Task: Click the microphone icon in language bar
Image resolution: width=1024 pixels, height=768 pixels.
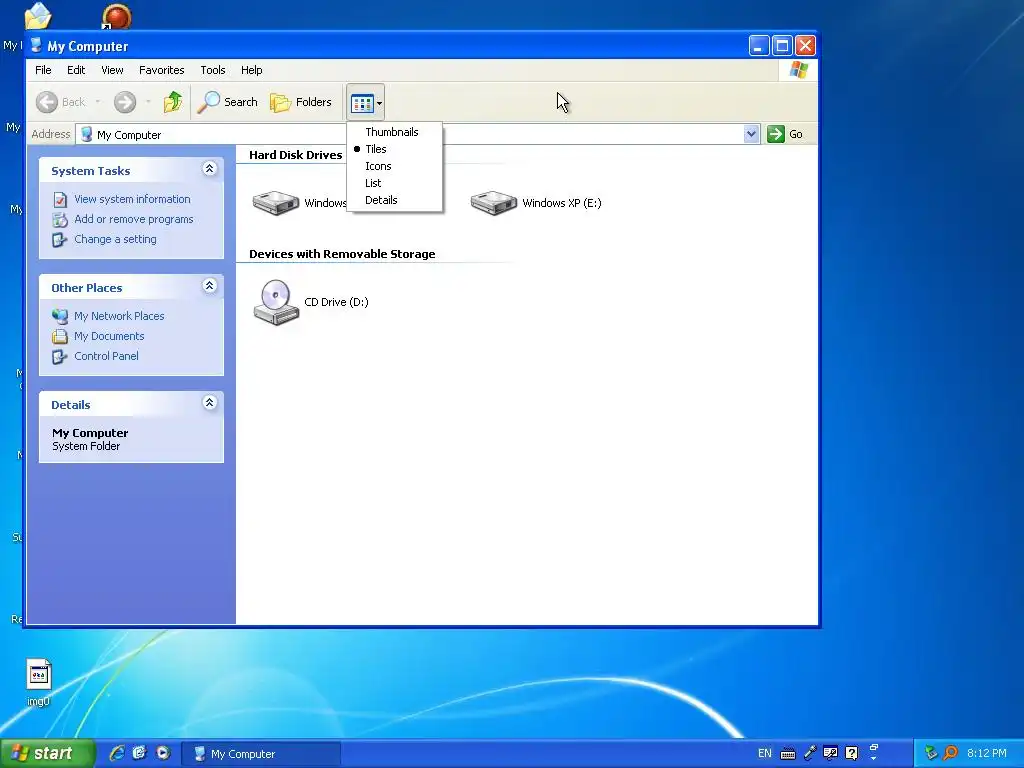Action: pyautogui.click(x=810, y=753)
